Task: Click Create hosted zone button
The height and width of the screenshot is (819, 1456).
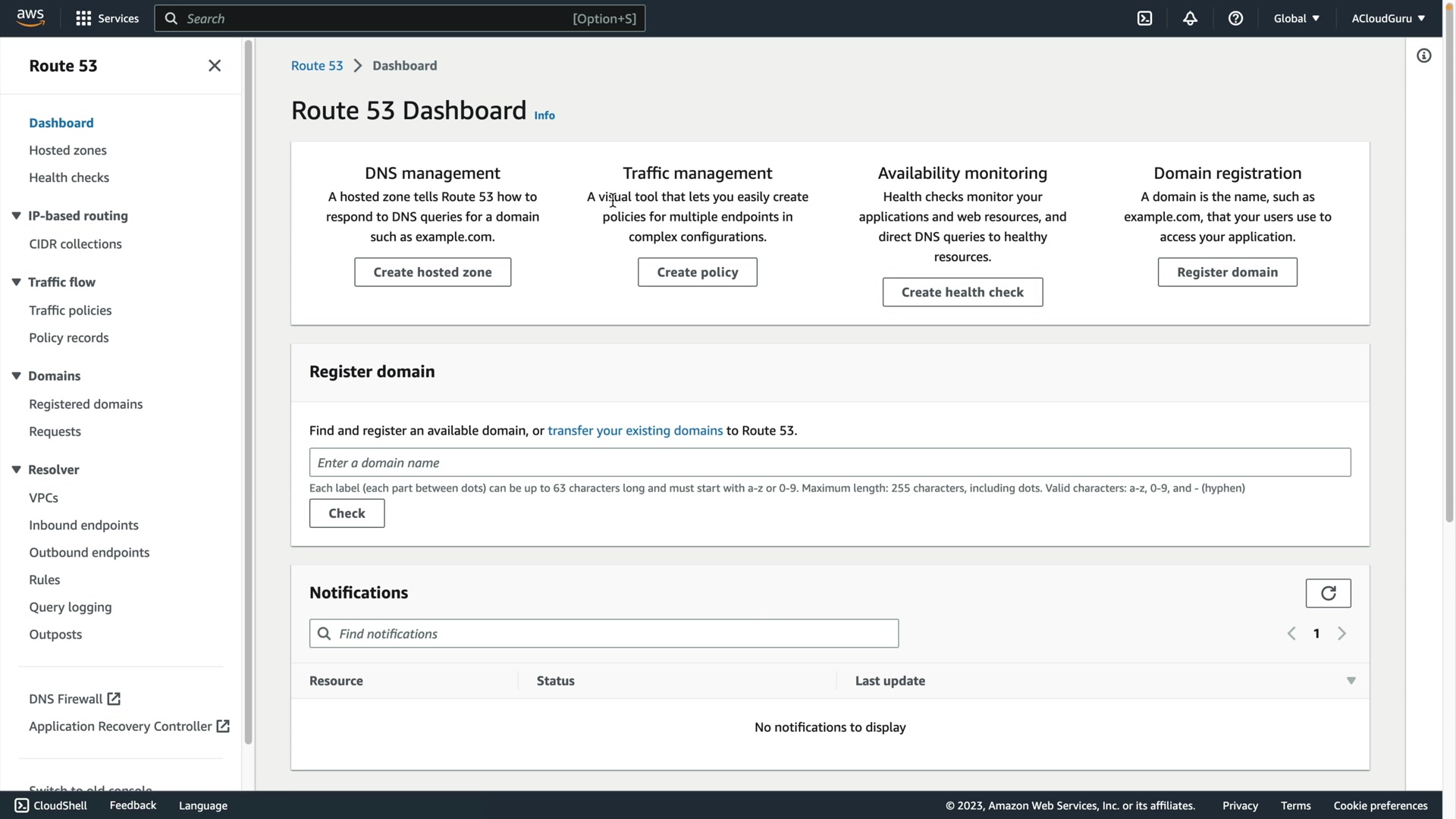Action: [x=432, y=272]
